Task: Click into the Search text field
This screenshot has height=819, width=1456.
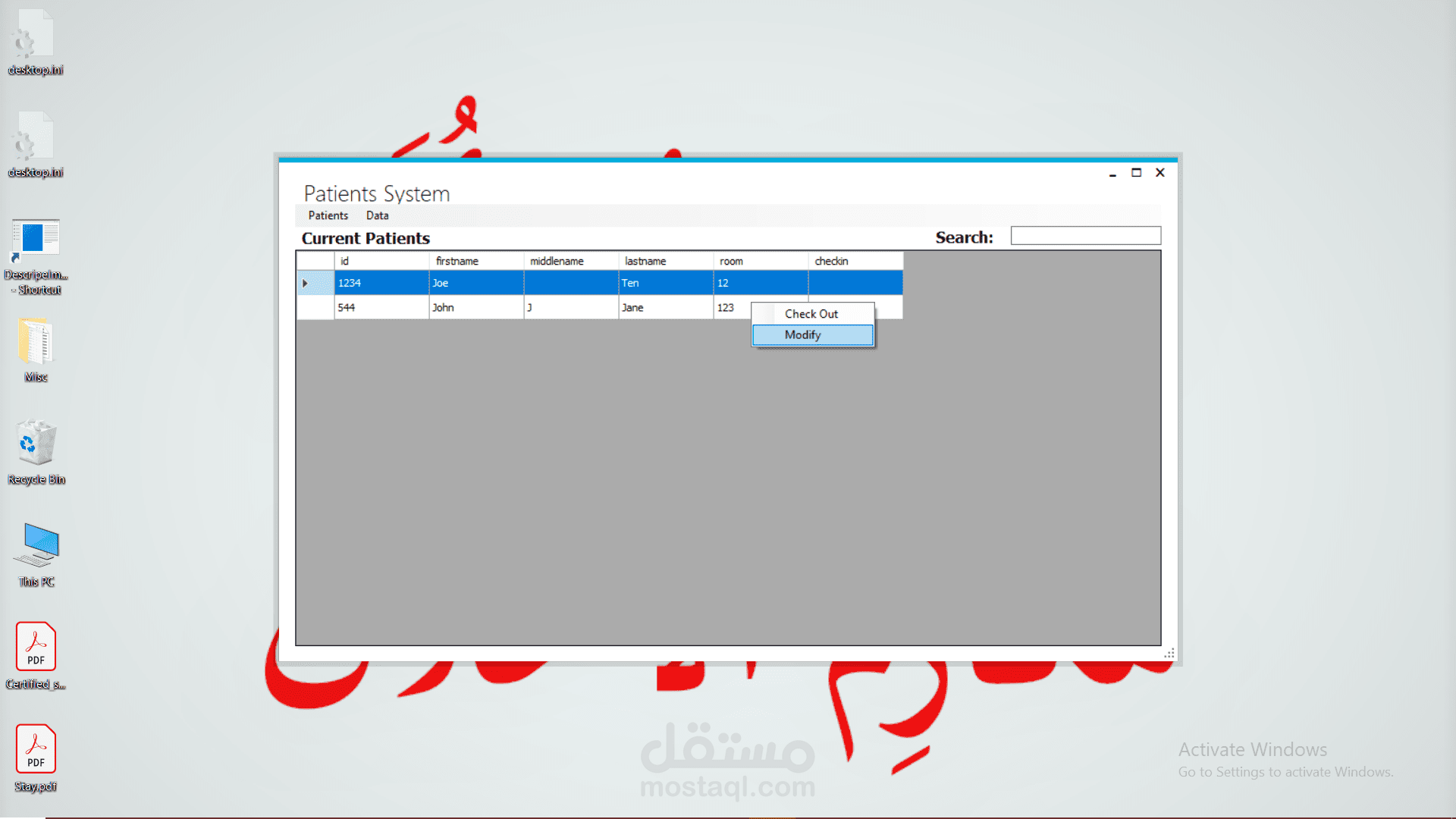Action: [x=1085, y=236]
